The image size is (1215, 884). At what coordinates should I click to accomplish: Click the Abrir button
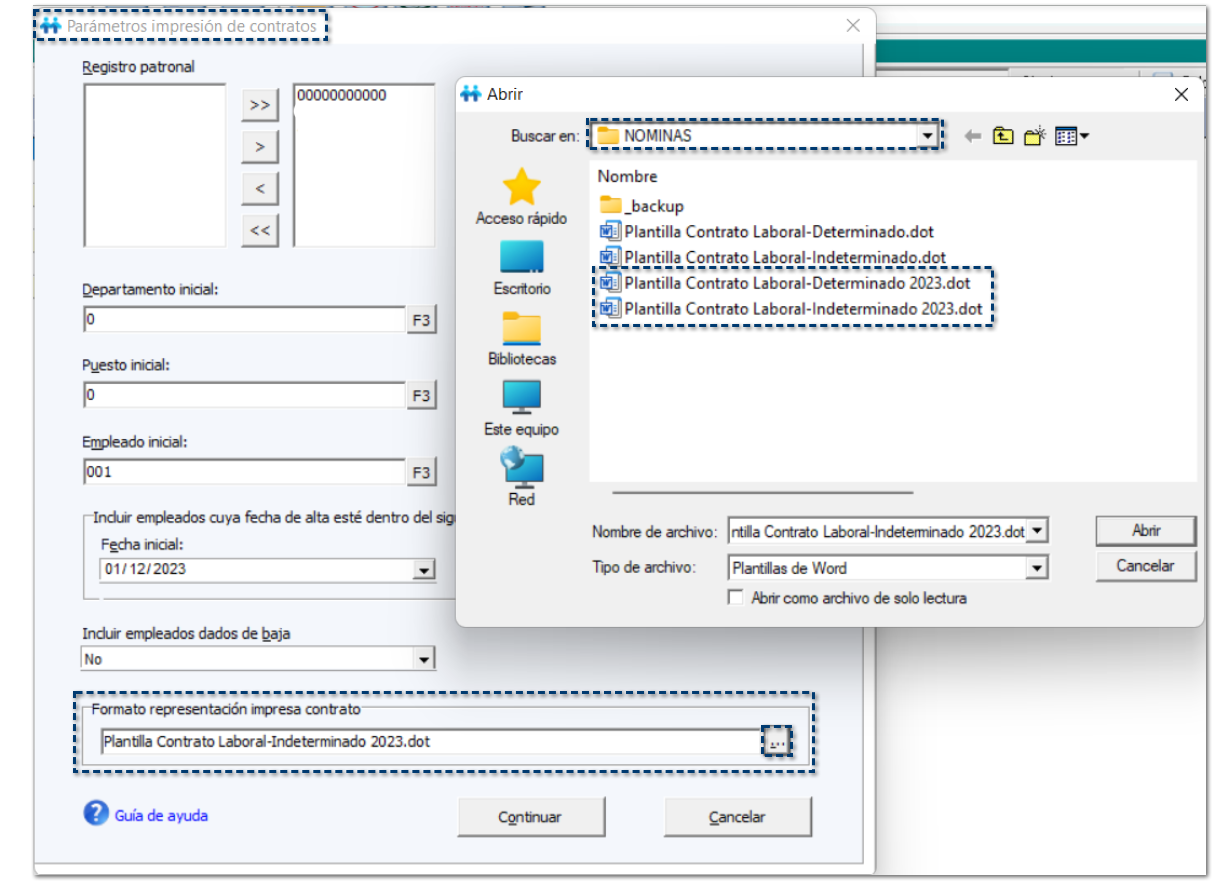(x=1145, y=531)
